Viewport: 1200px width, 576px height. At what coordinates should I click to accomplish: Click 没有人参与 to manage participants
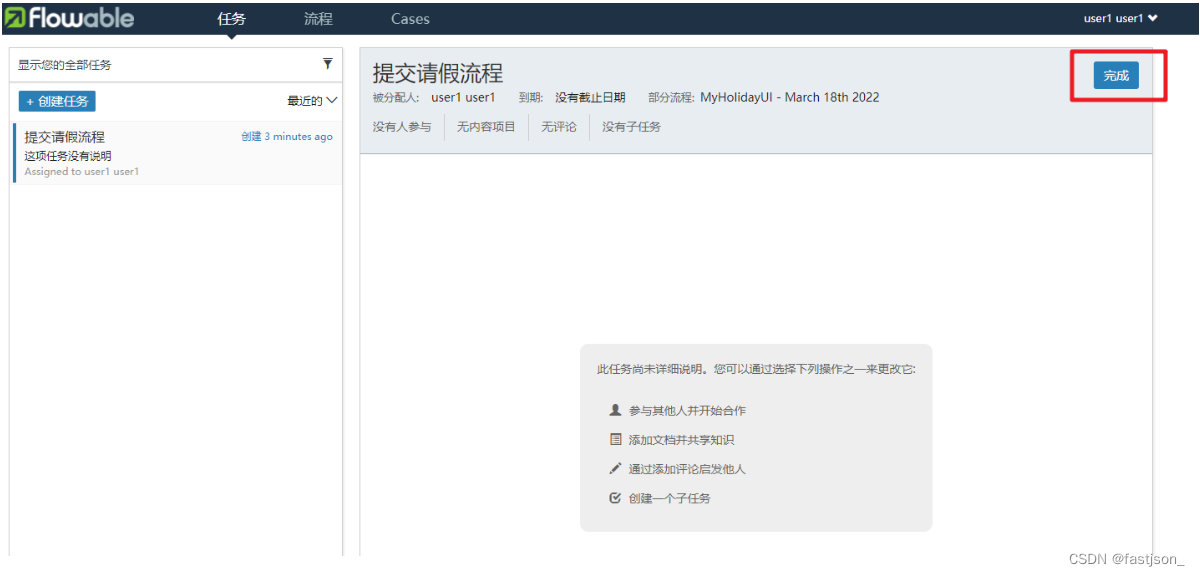pyautogui.click(x=401, y=127)
